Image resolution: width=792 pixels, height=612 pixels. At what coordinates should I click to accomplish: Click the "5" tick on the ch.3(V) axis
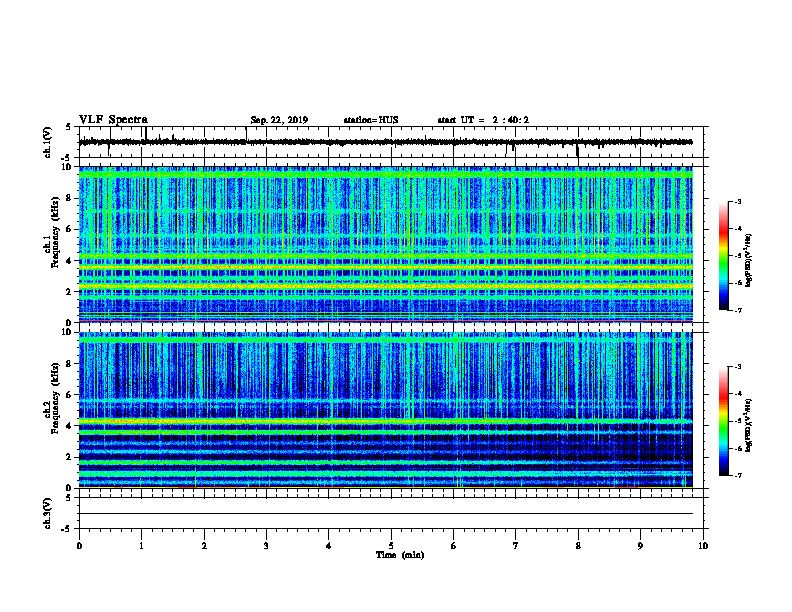click(69, 498)
